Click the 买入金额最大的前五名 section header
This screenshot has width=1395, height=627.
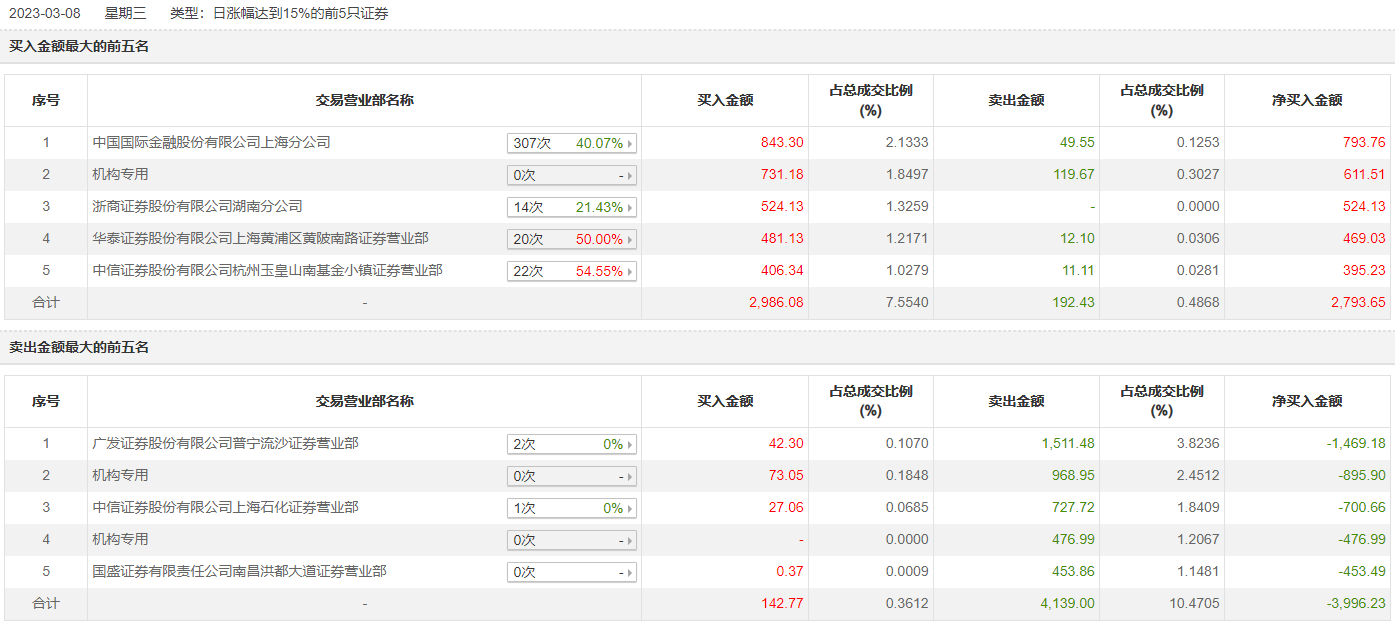[x=79, y=46]
